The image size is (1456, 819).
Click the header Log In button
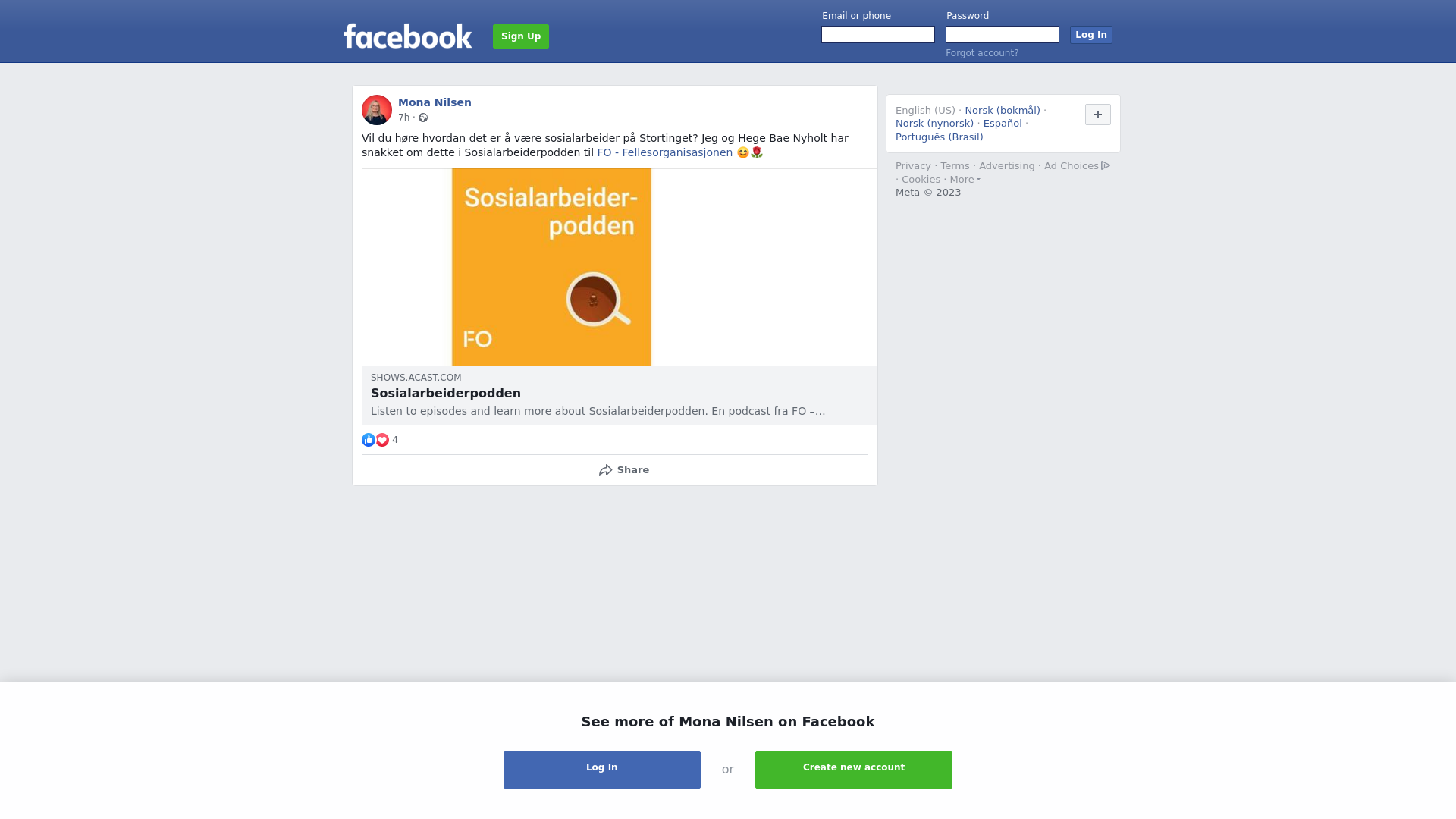point(1091,35)
